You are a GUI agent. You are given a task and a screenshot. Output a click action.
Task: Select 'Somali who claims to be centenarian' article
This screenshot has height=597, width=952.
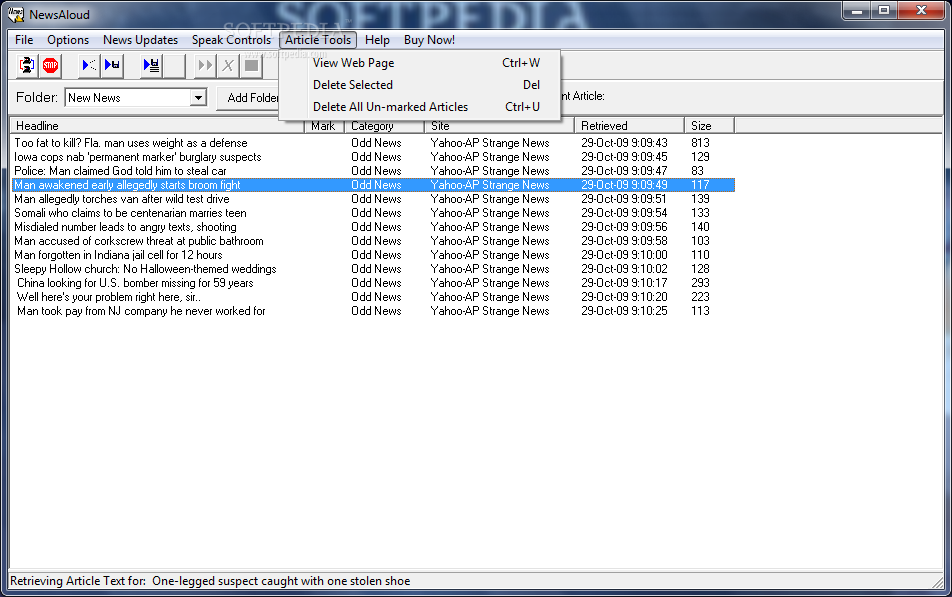coord(373,213)
